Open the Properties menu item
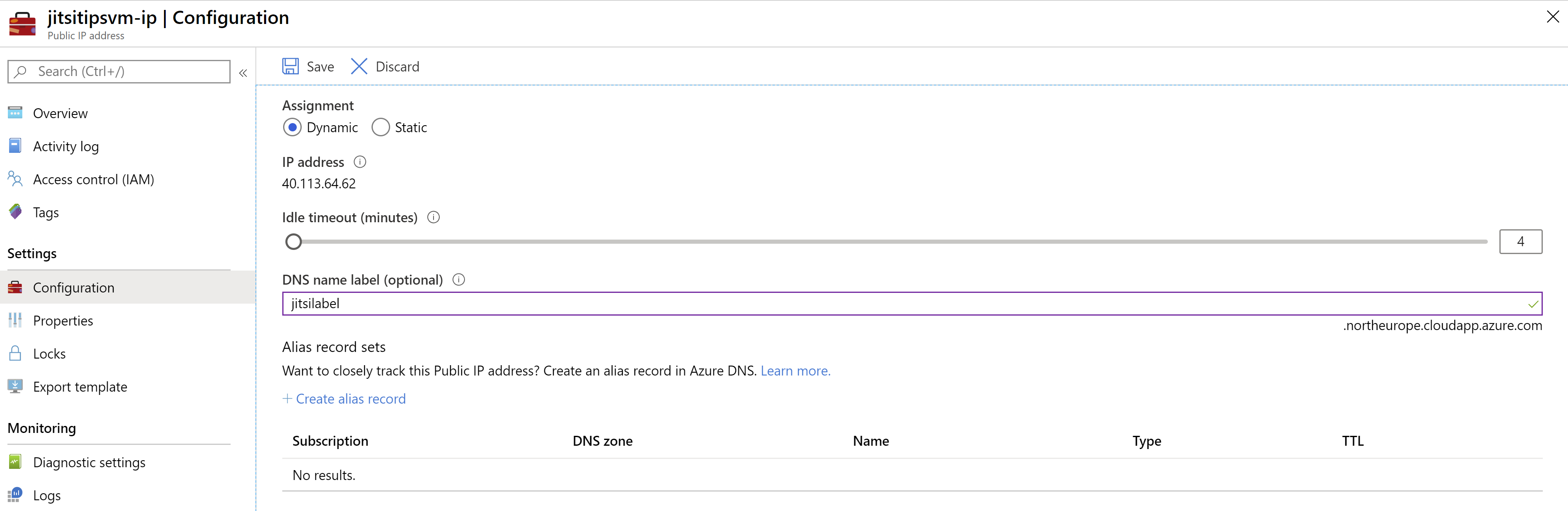 [127, 320]
